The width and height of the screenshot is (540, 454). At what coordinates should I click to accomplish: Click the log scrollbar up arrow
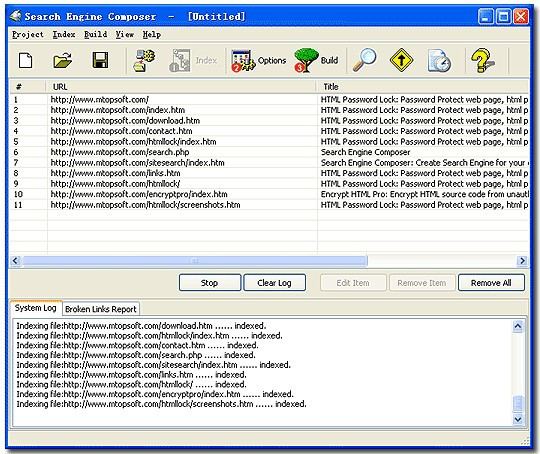point(518,326)
